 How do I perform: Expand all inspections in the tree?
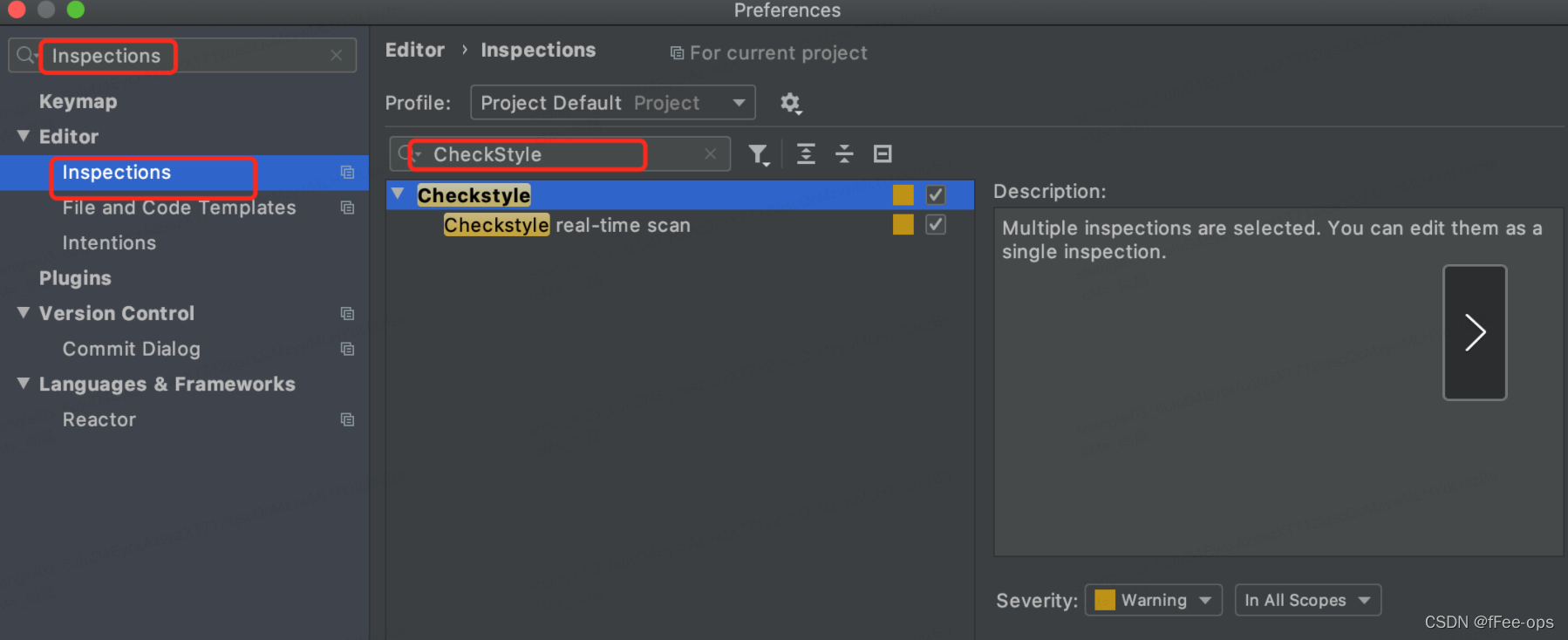point(805,153)
